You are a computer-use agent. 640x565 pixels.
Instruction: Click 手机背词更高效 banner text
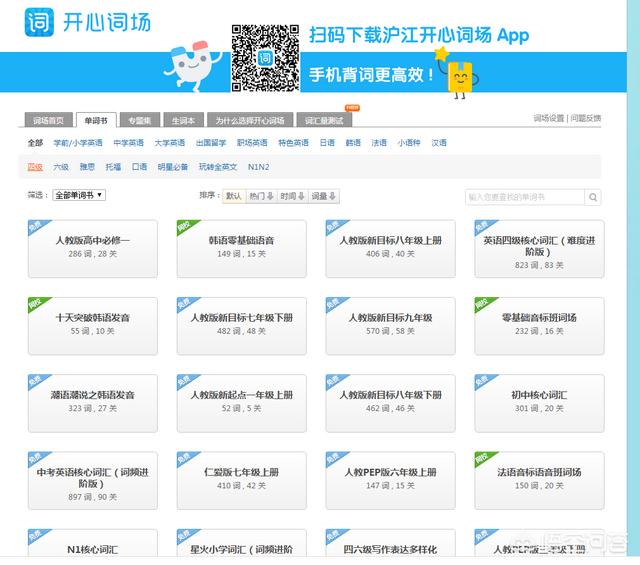coord(371,75)
